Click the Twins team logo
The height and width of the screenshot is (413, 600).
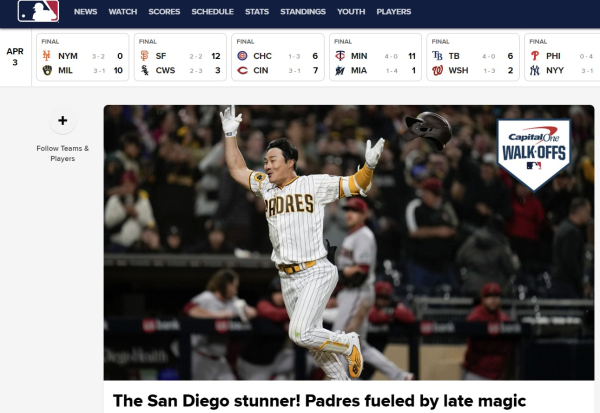click(340, 56)
